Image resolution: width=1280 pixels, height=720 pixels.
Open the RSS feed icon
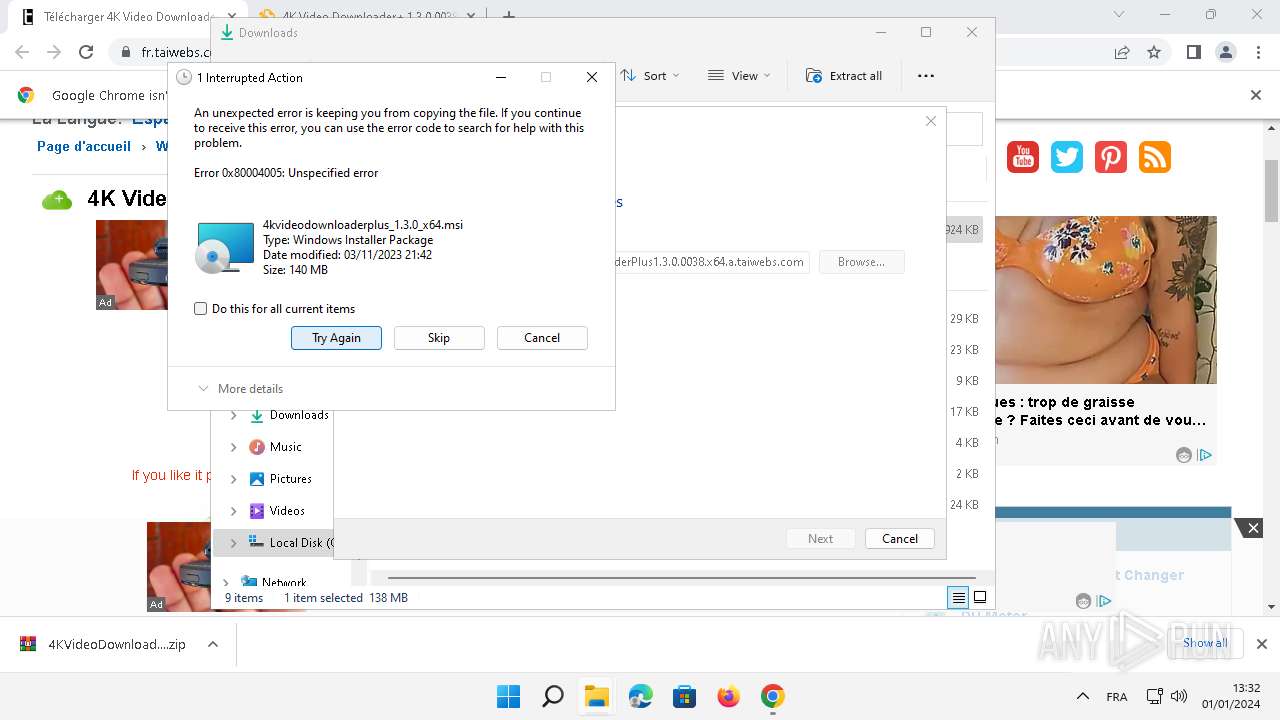(x=1154, y=157)
